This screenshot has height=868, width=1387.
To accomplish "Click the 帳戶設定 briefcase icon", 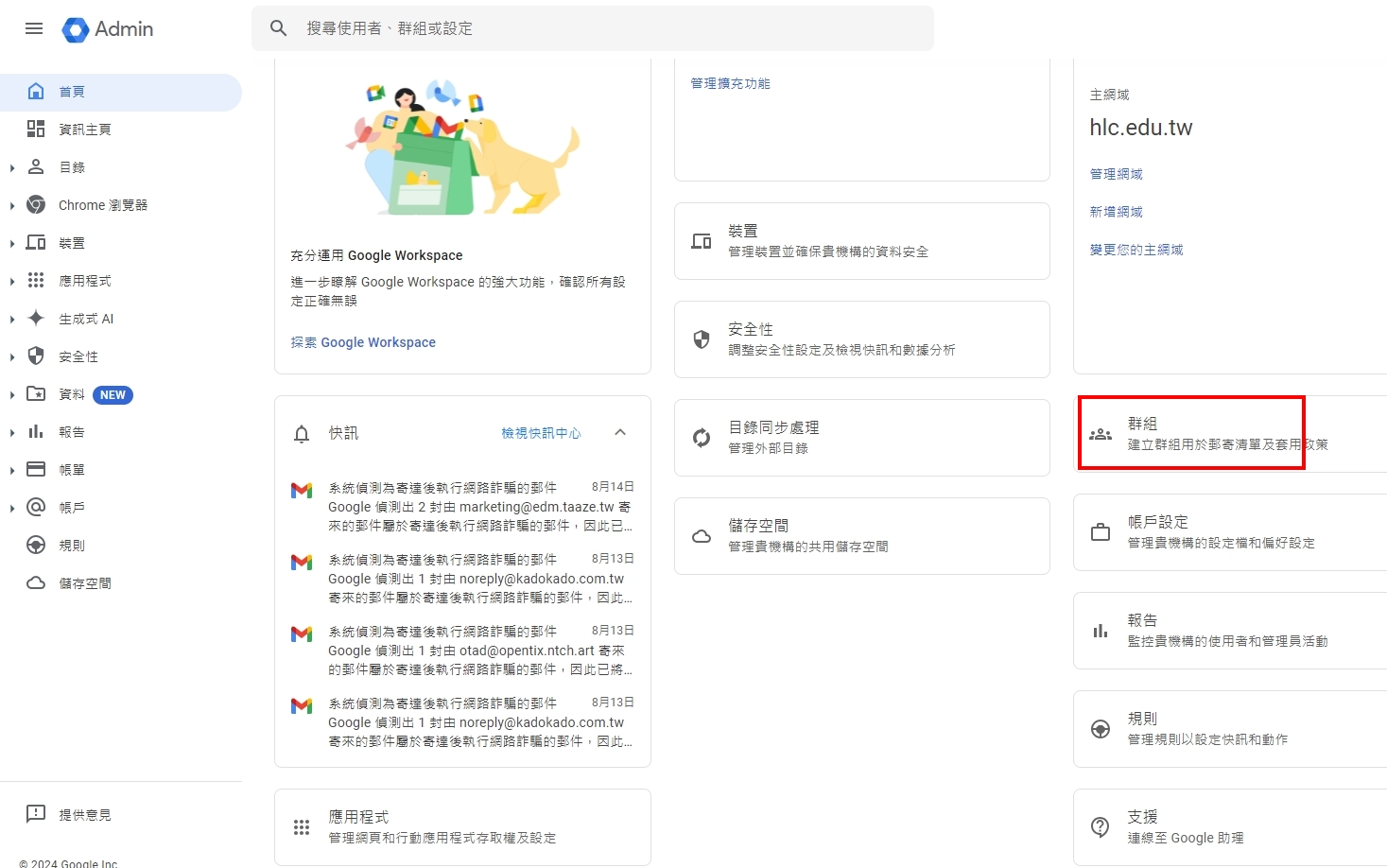I will coord(1101,532).
